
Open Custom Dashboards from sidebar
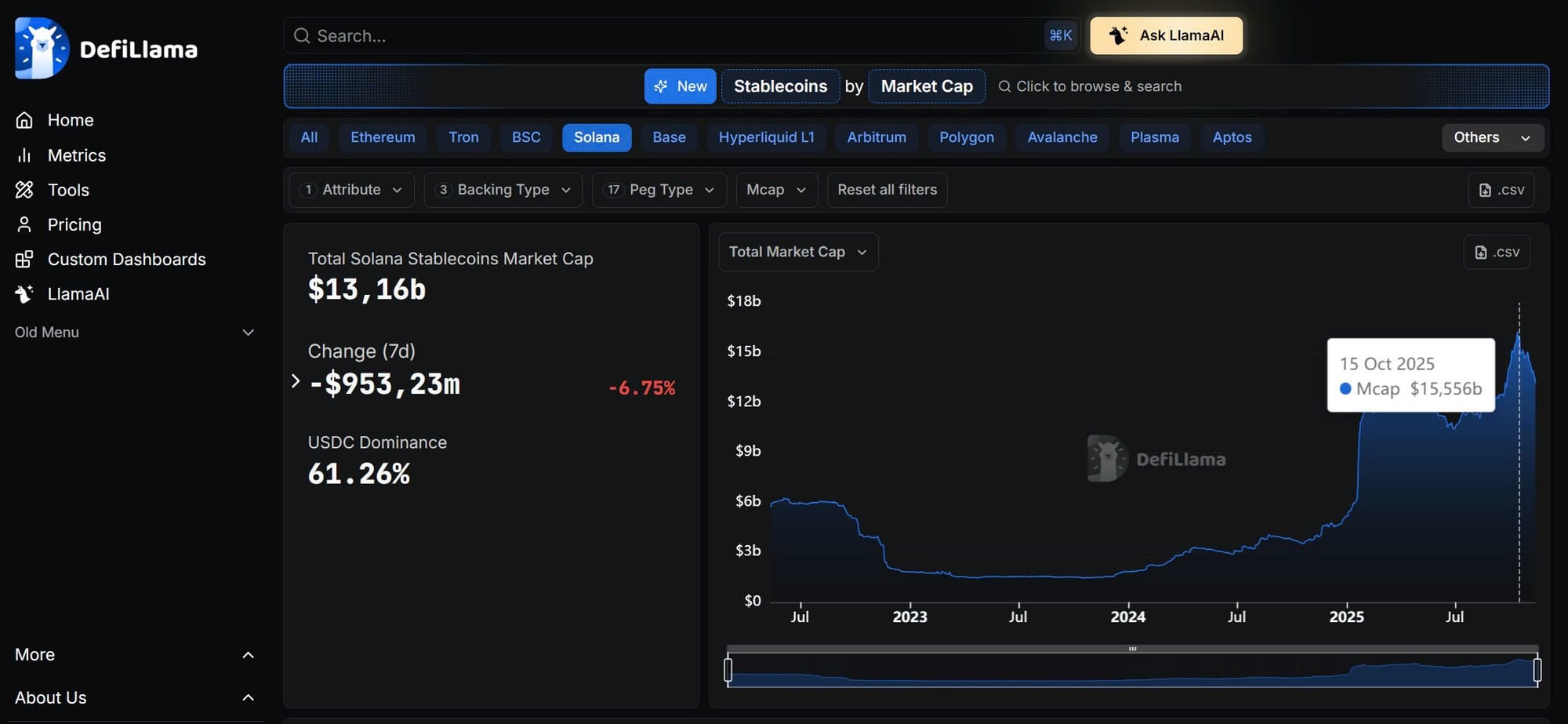click(x=24, y=259)
